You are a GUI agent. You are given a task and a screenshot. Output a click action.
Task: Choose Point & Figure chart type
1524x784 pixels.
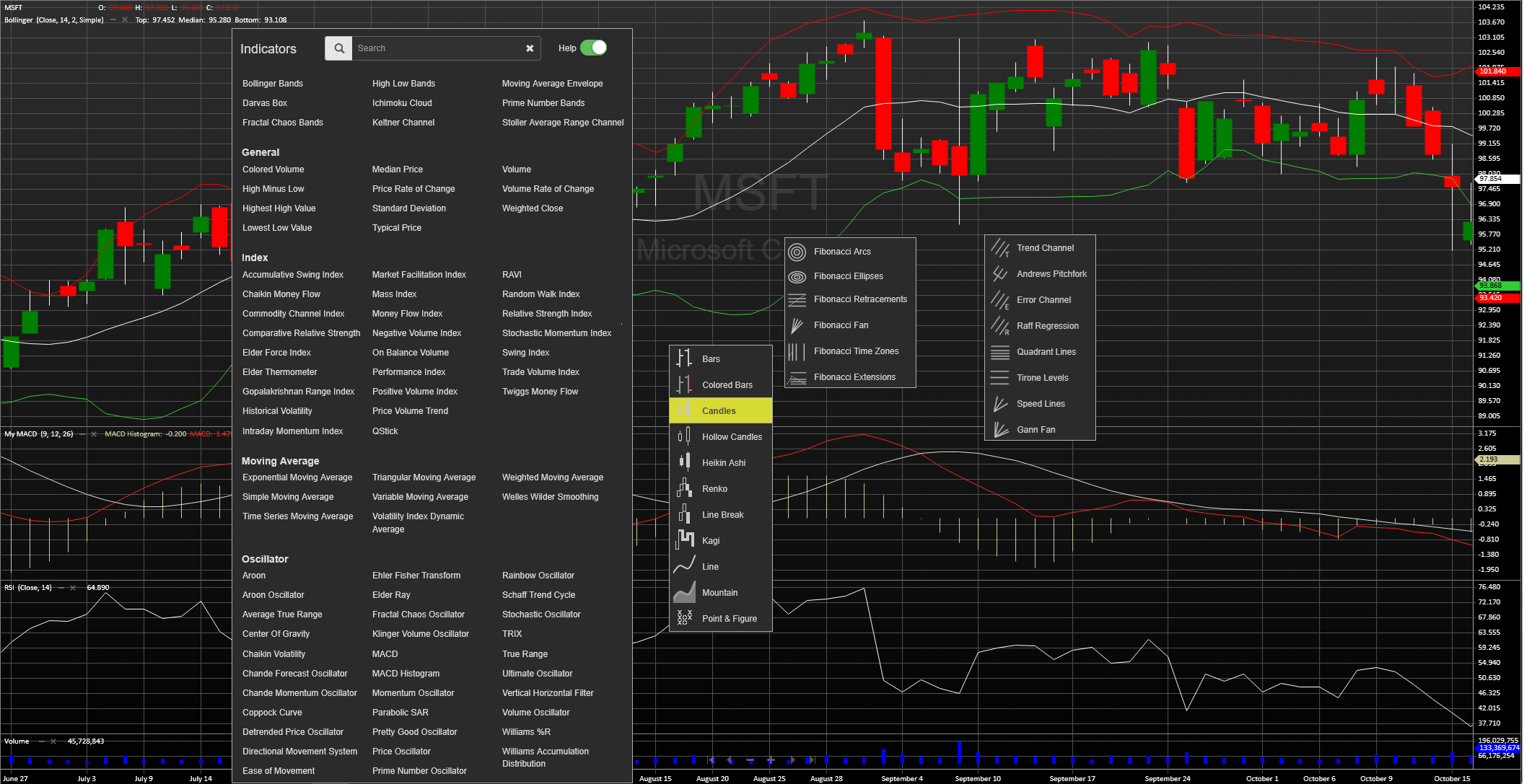(721, 619)
